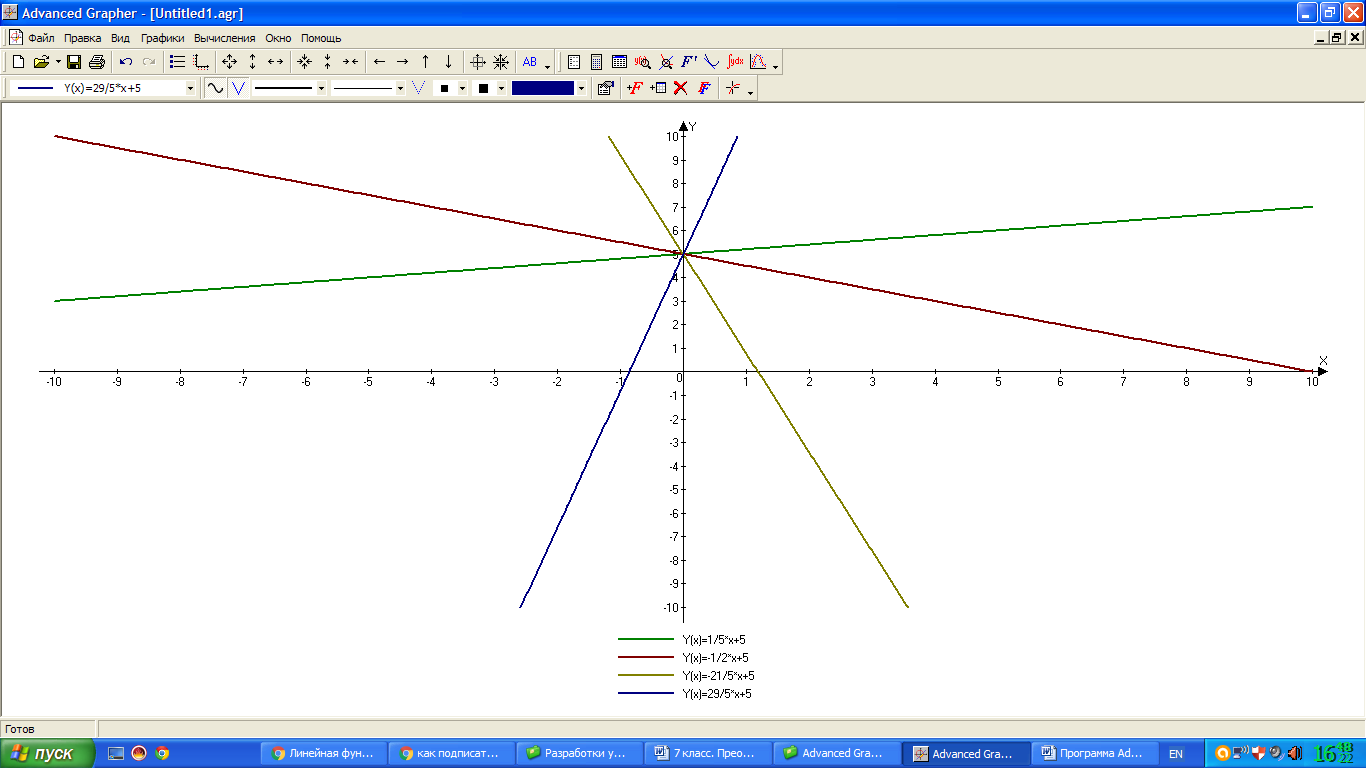Open the axes properties icon

pos(201,62)
